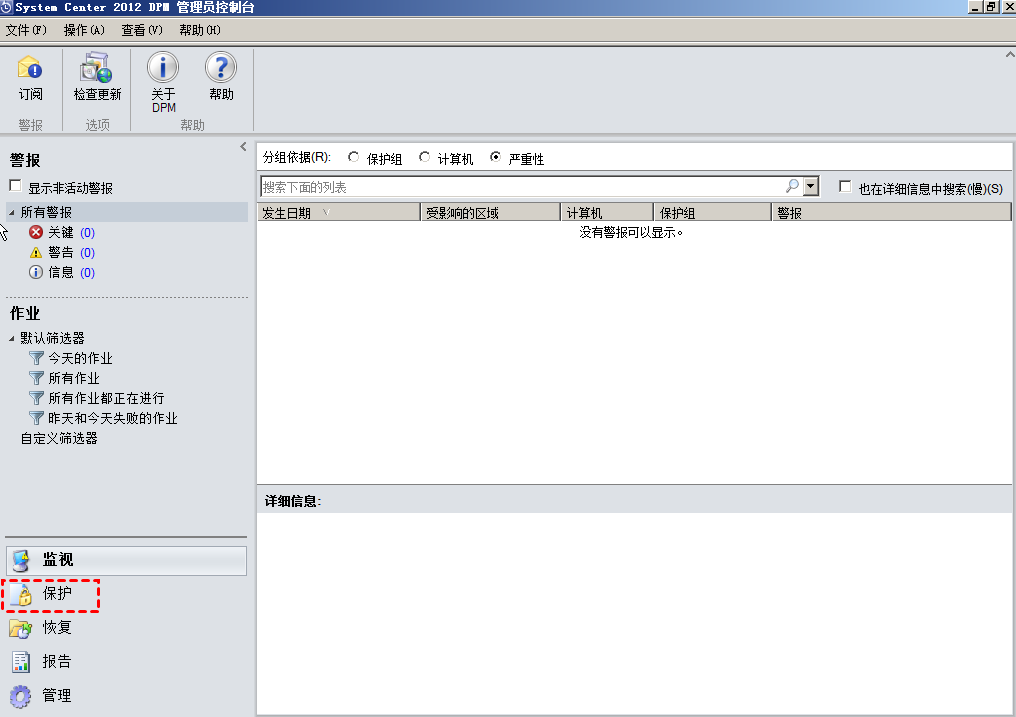This screenshot has width=1016, height=717.
Task: Select the 保护组 grouping radio button
Action: [354, 157]
